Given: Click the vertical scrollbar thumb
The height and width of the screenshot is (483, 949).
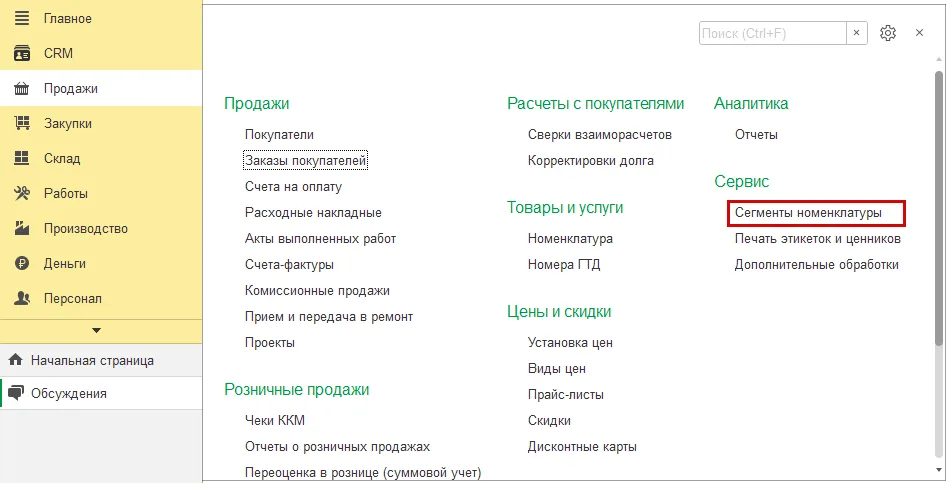Looking at the screenshot, I should pos(939,209).
